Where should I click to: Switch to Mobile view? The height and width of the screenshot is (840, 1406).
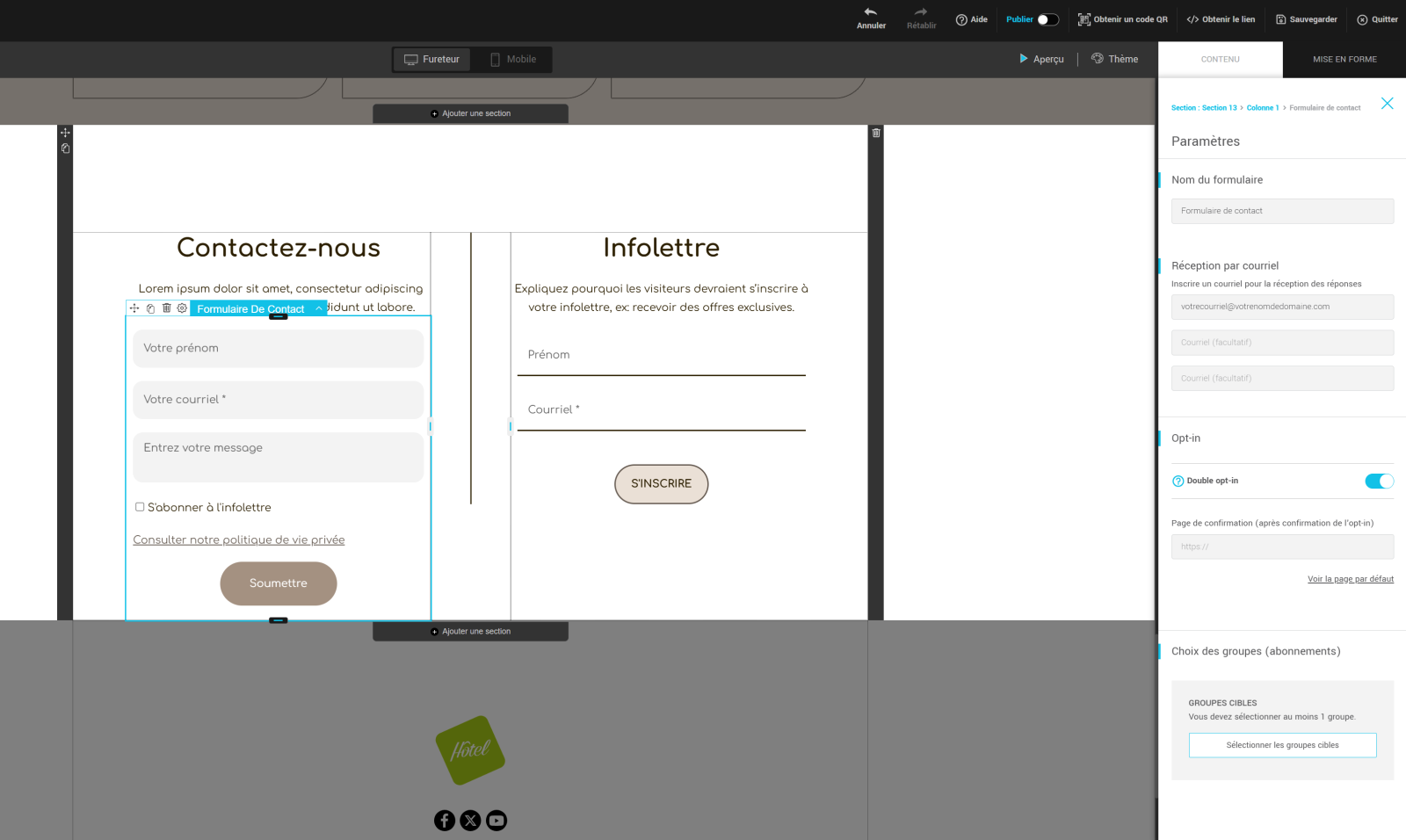tap(512, 60)
